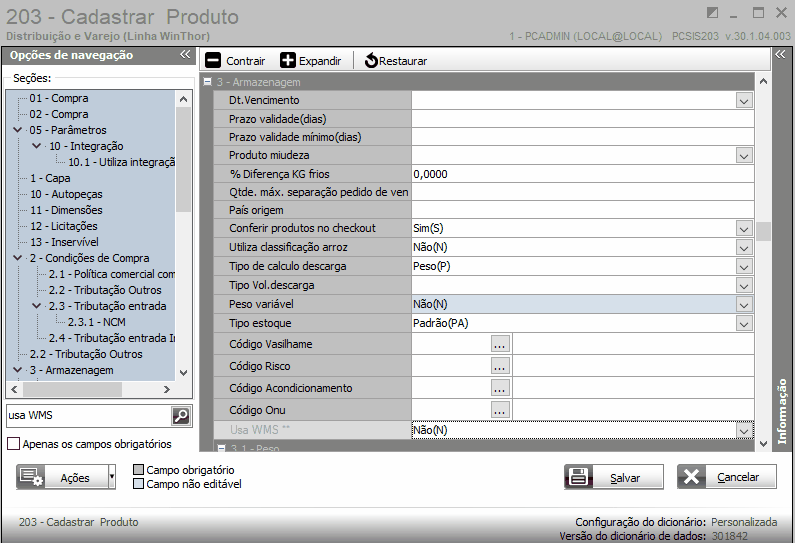Click the País origem input field
795x543 pixels.
click(x=583, y=210)
